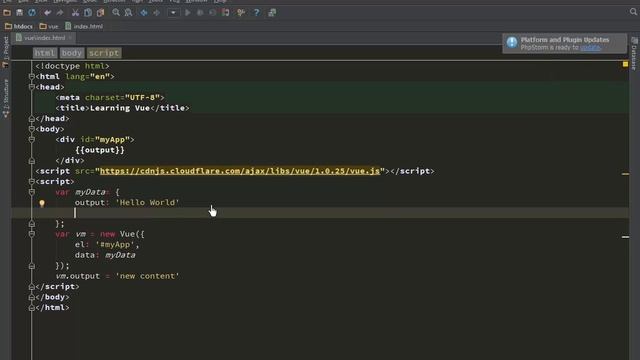Screen dimensions: 640x360
Task: Click the Copy toolbar icon
Action: 88,13
